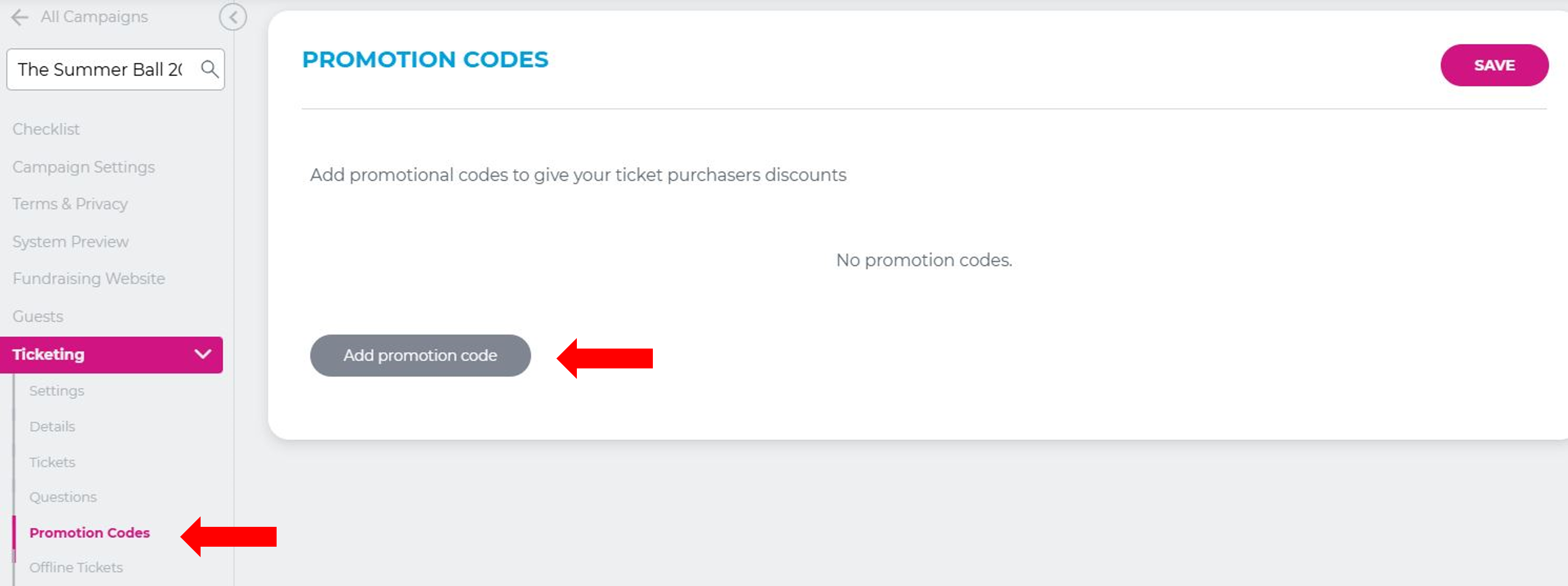Click the campaign name search field
This screenshot has width=1568, height=586.
point(101,69)
